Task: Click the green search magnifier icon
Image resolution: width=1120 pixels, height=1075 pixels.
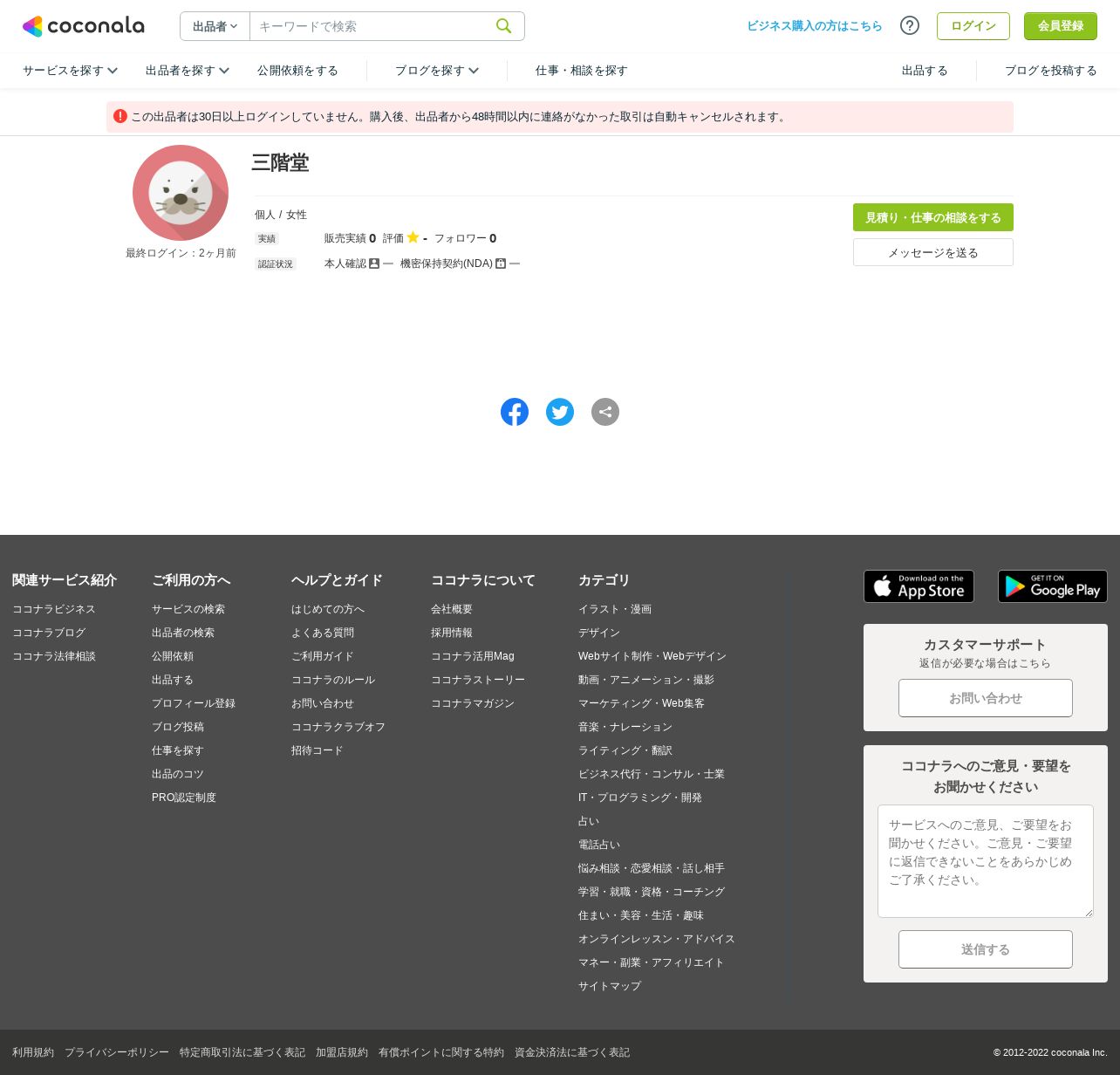Action: [x=503, y=26]
